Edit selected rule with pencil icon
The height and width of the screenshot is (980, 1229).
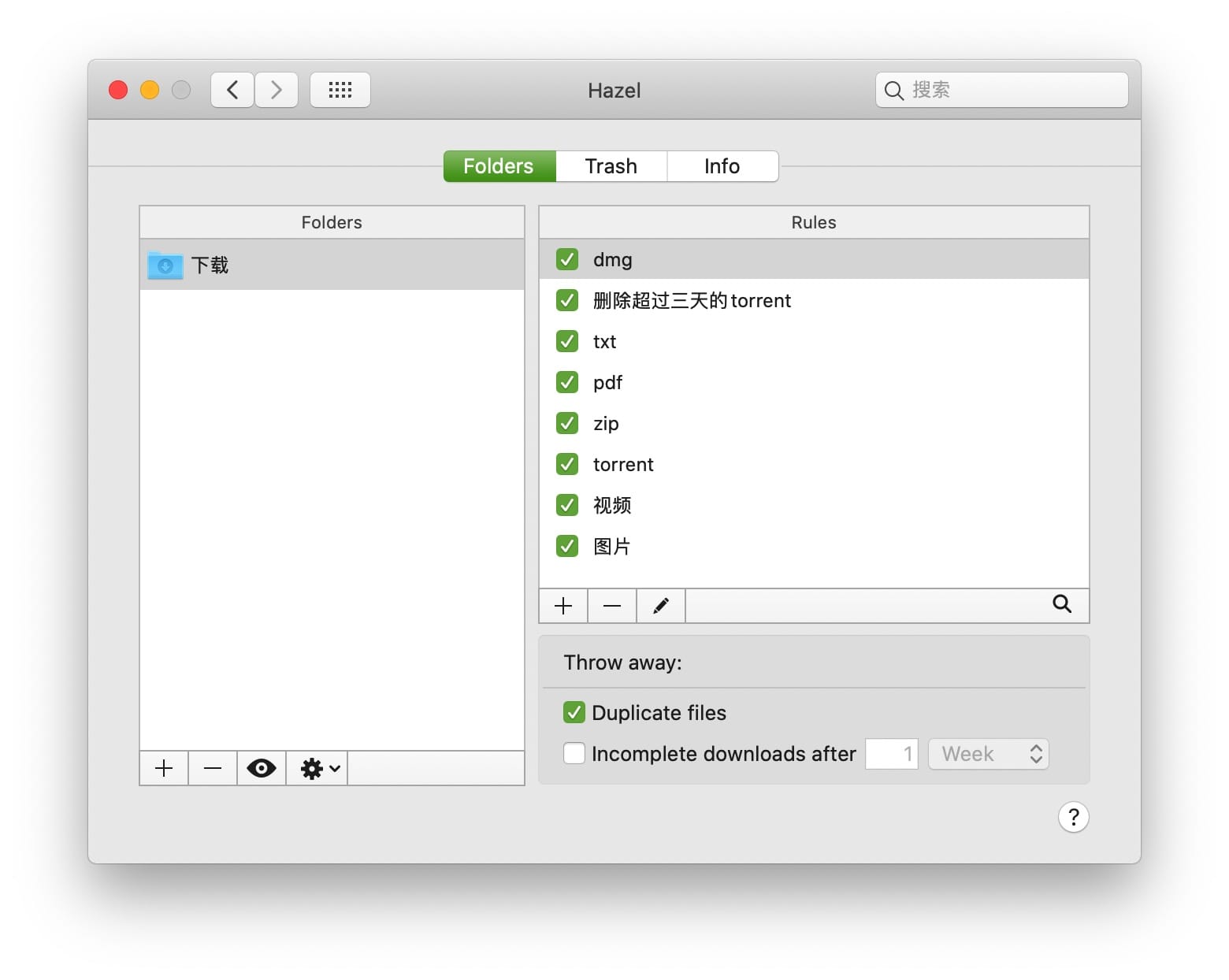pos(661,606)
